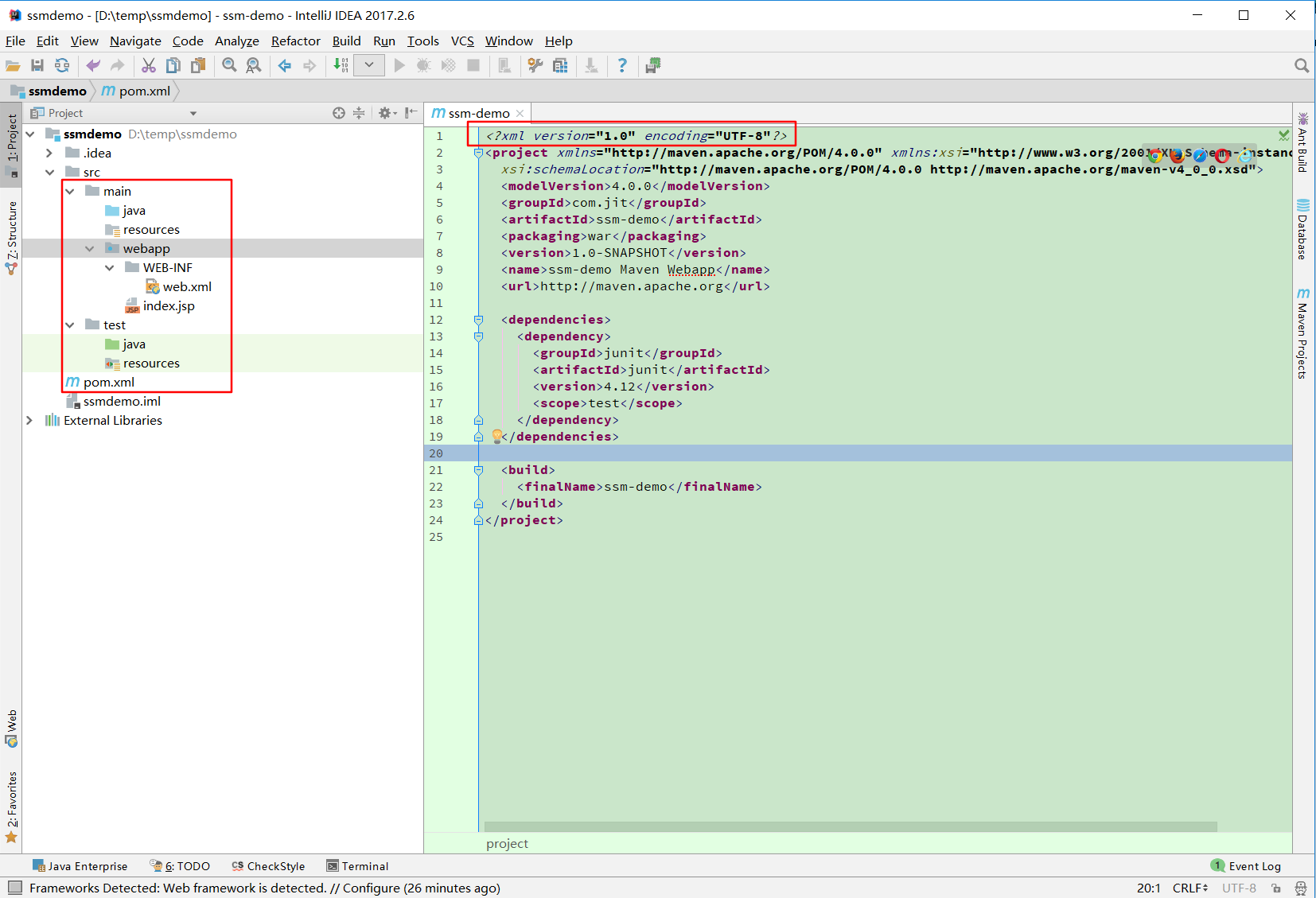Collapse the main folder node
This screenshot has width=1316, height=898.
[x=69, y=191]
